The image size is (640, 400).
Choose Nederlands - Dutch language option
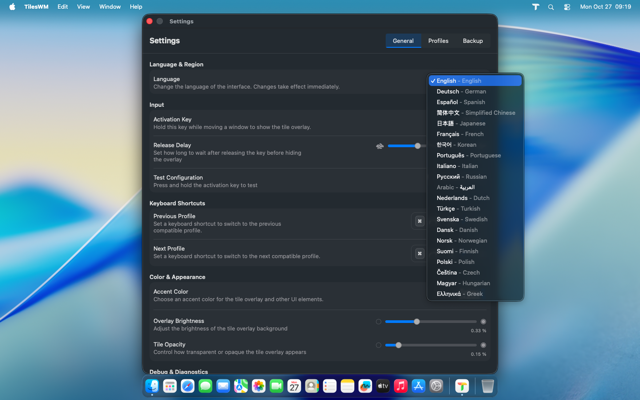pyautogui.click(x=475, y=198)
